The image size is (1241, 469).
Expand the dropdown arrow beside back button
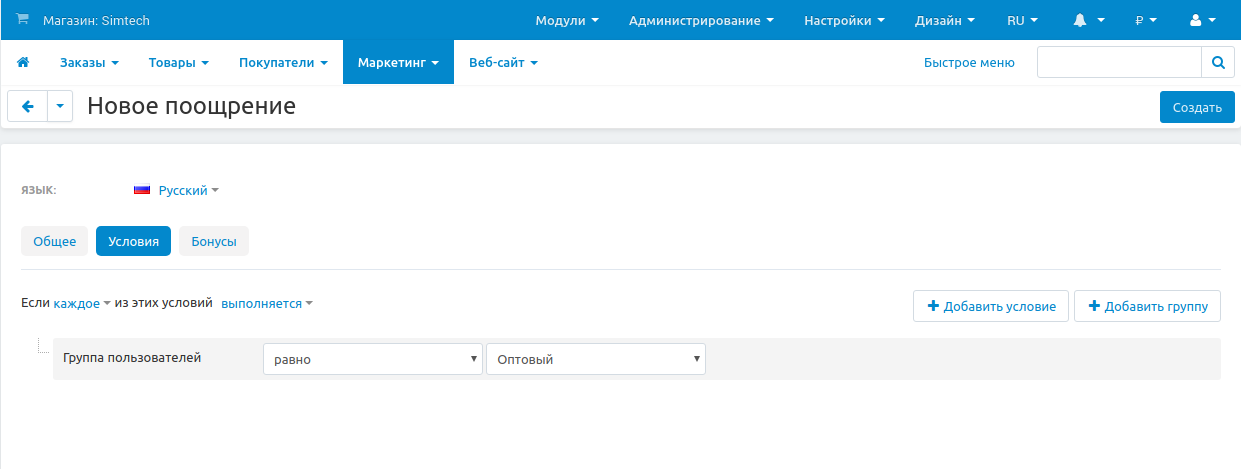(x=60, y=106)
